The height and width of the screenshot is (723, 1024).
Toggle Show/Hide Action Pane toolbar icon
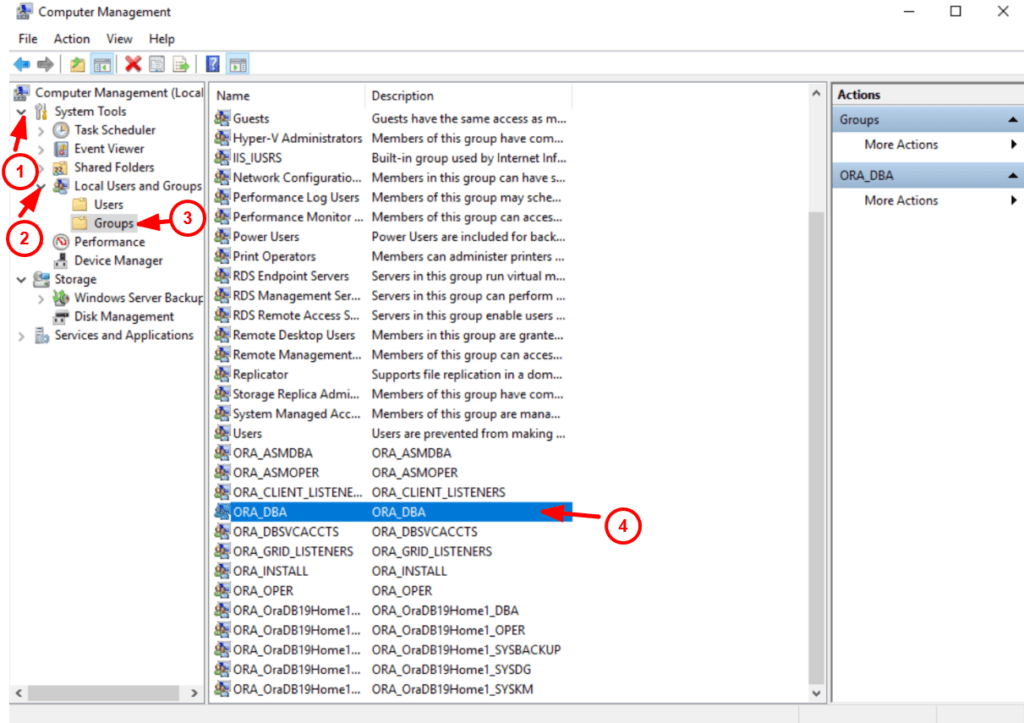tap(238, 64)
